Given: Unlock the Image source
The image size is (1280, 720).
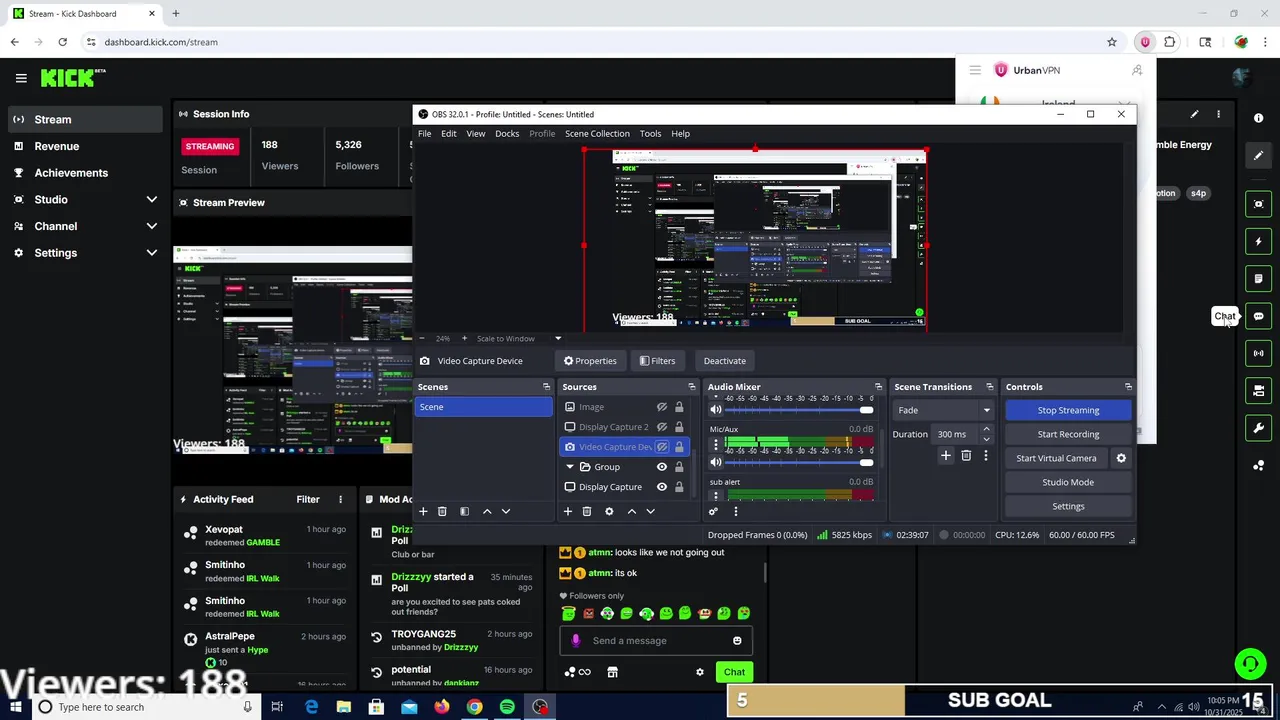Looking at the screenshot, I should click(679, 407).
